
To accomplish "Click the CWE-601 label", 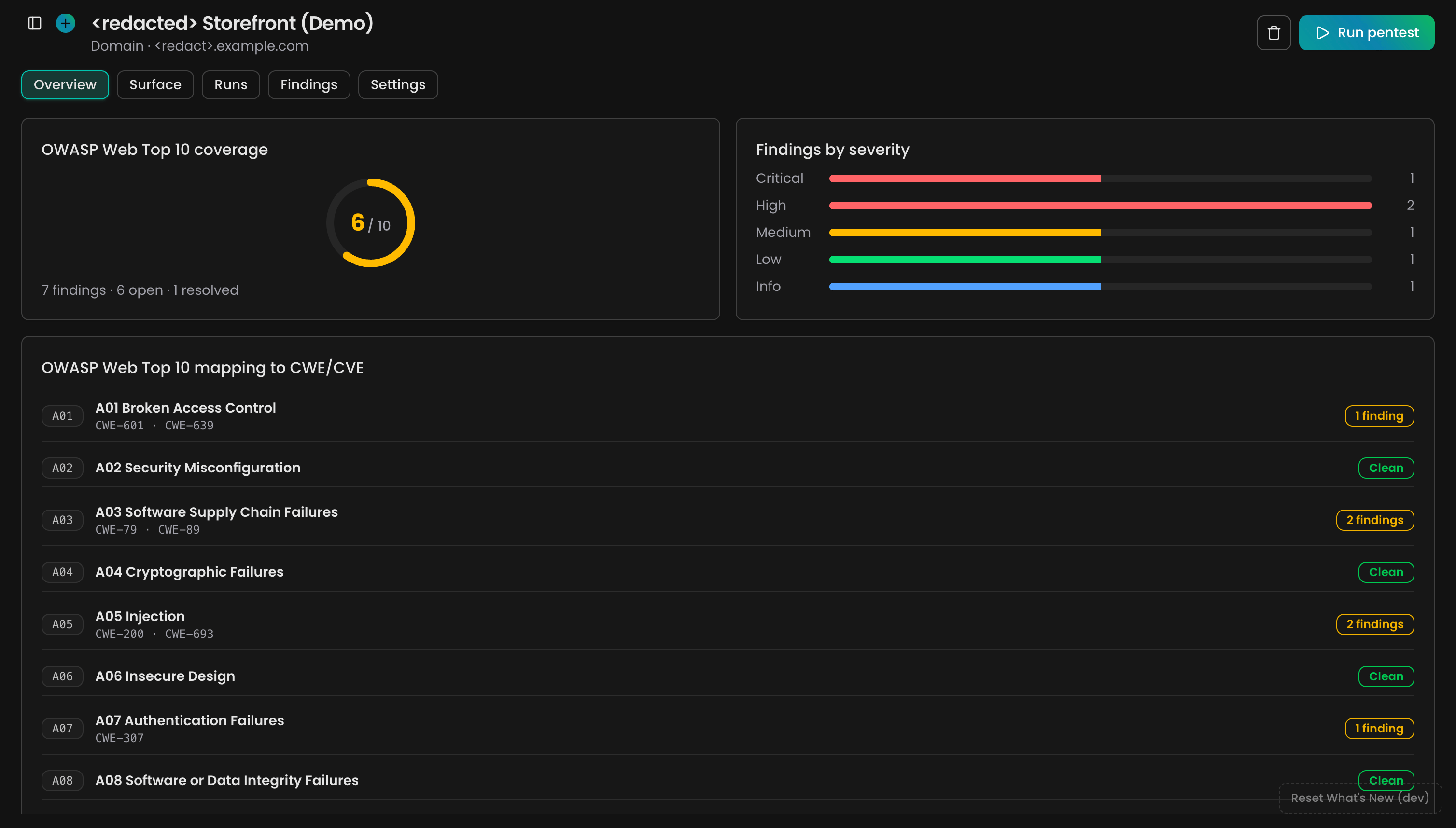I will coord(120,426).
